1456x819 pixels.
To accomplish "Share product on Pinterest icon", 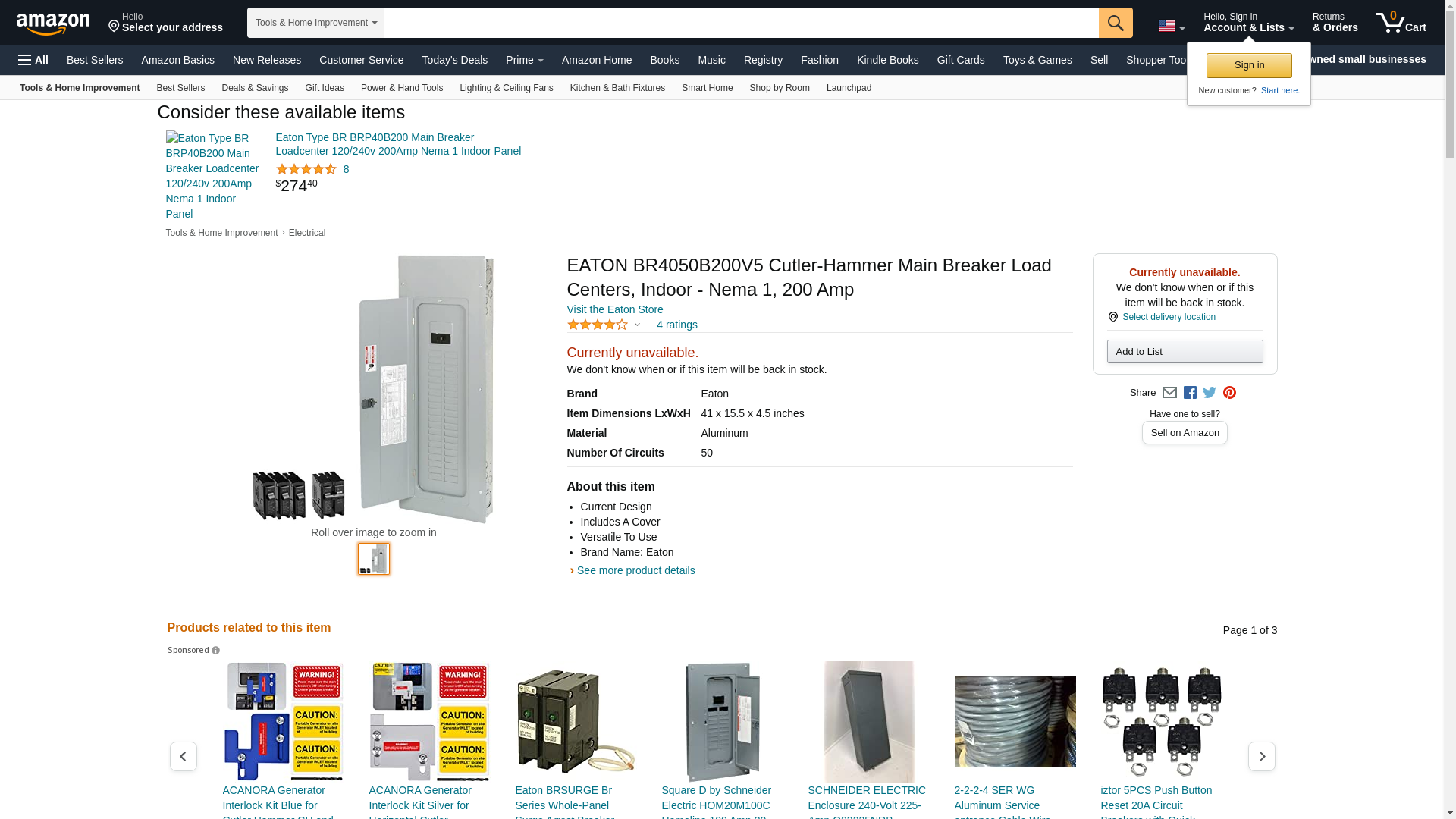I will [x=1229, y=393].
